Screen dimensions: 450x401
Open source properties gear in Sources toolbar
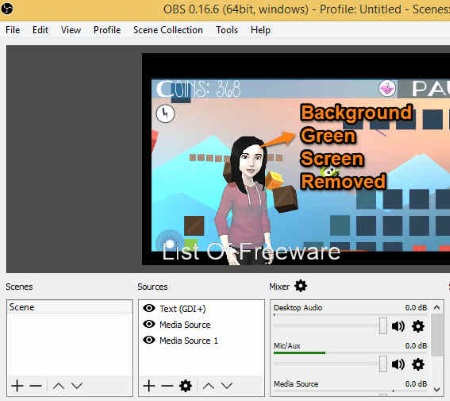pyautogui.click(x=186, y=386)
